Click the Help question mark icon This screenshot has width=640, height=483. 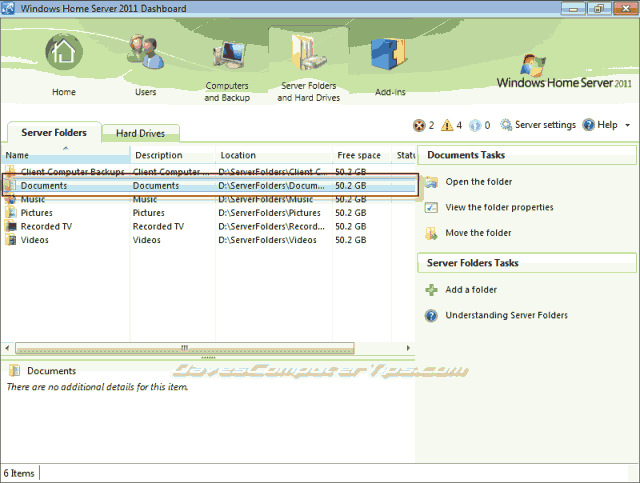pyautogui.click(x=589, y=125)
